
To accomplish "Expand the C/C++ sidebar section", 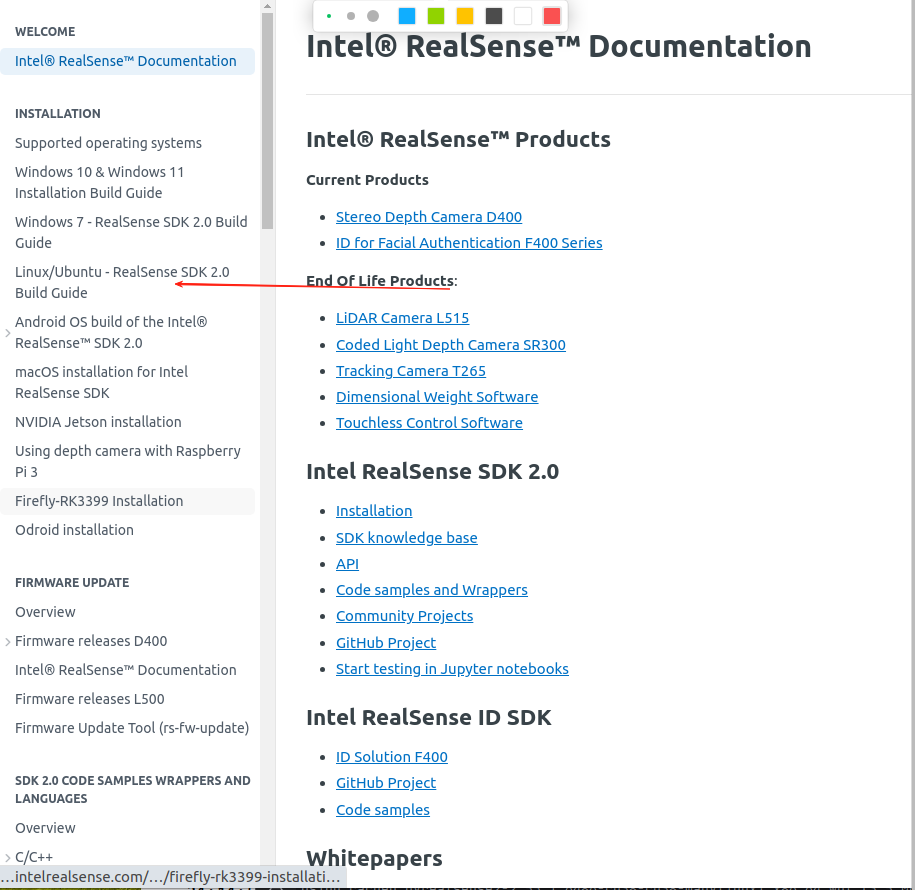I will (x=8, y=857).
